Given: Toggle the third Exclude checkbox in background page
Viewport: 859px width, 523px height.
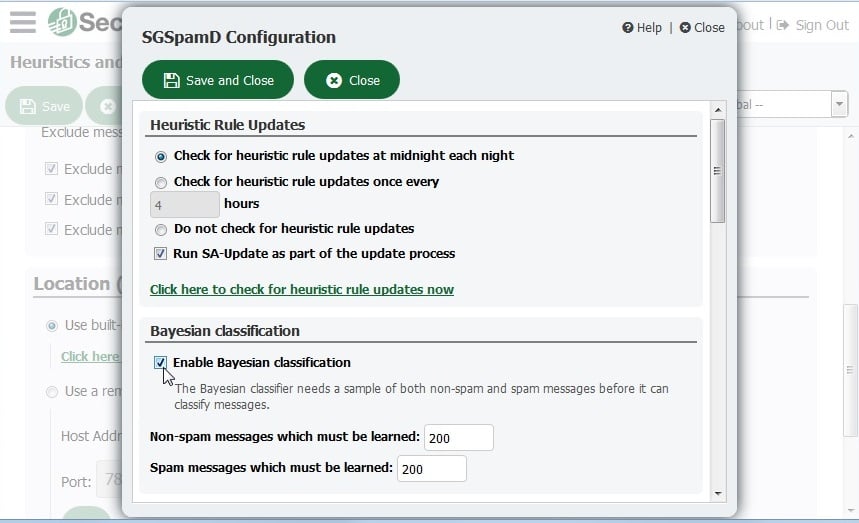Looking at the screenshot, I should 51,229.
